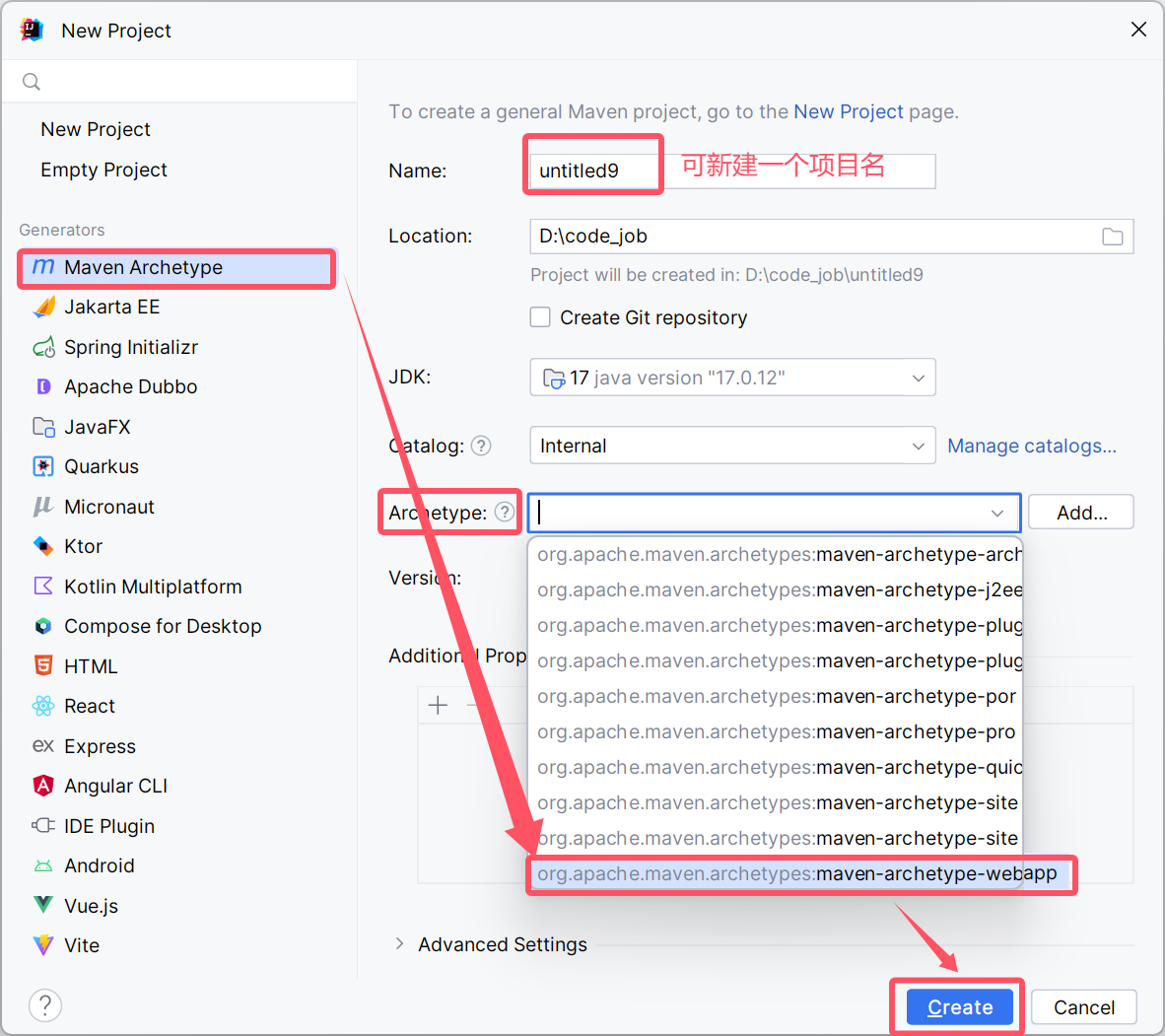This screenshot has width=1165, height=1036.
Task: Click the Compose for Desktop icon
Action: (x=43, y=626)
